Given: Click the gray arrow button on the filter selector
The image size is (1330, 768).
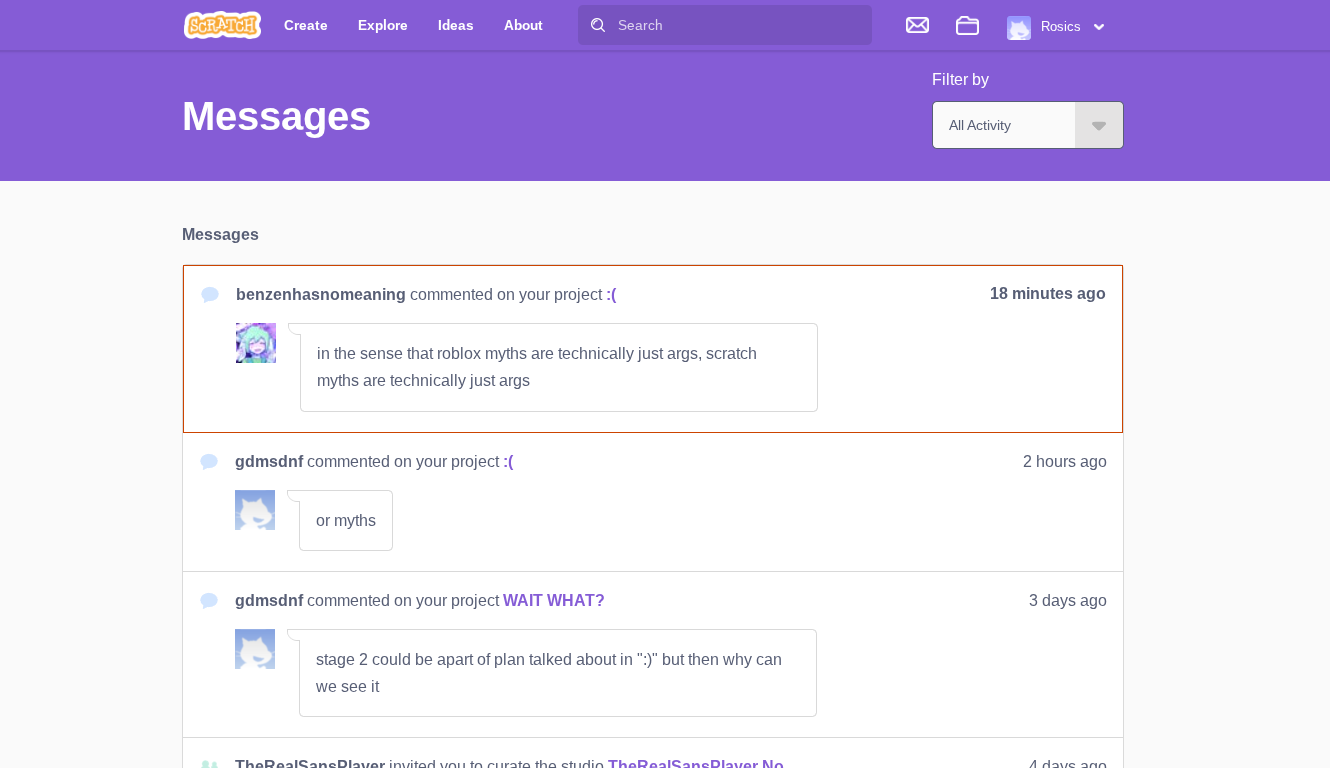Looking at the screenshot, I should click(1098, 125).
